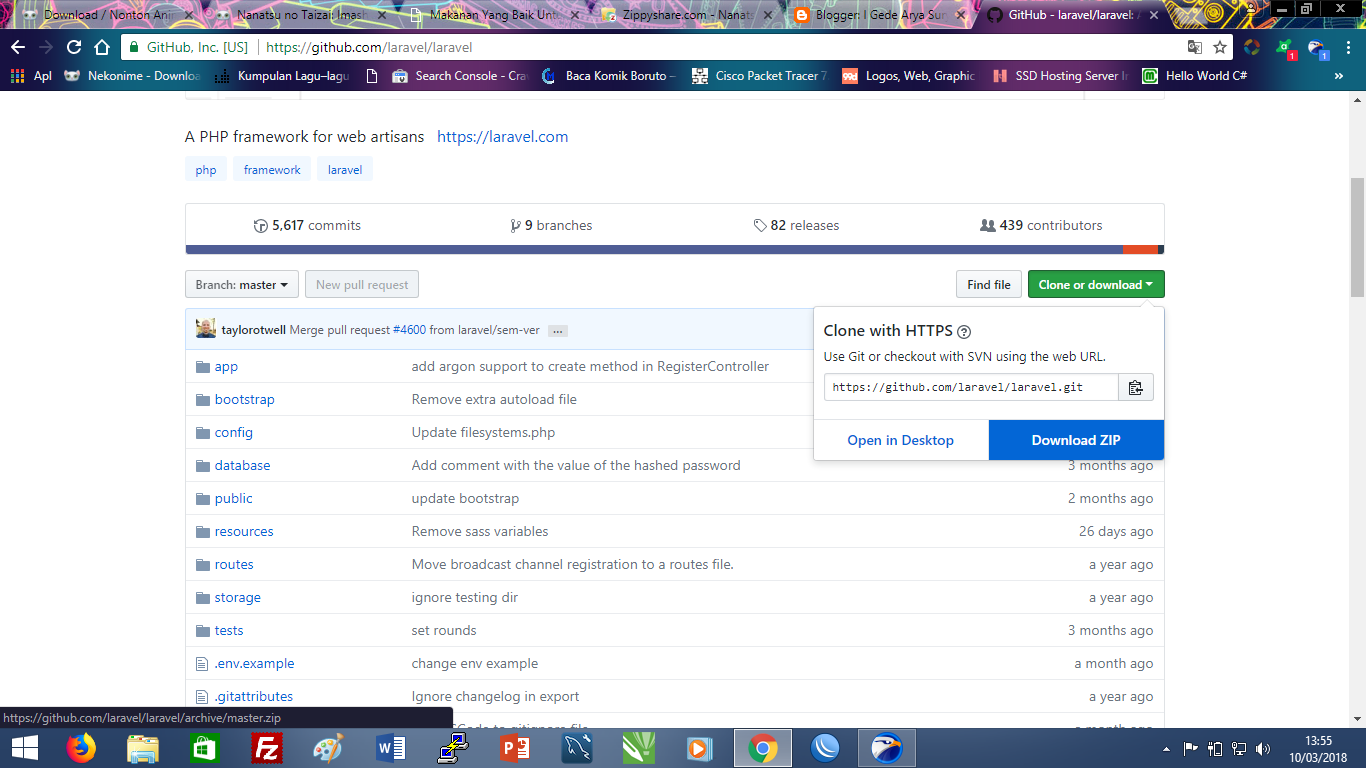
Task: Open File Explorer from the taskbar
Action: (x=143, y=748)
